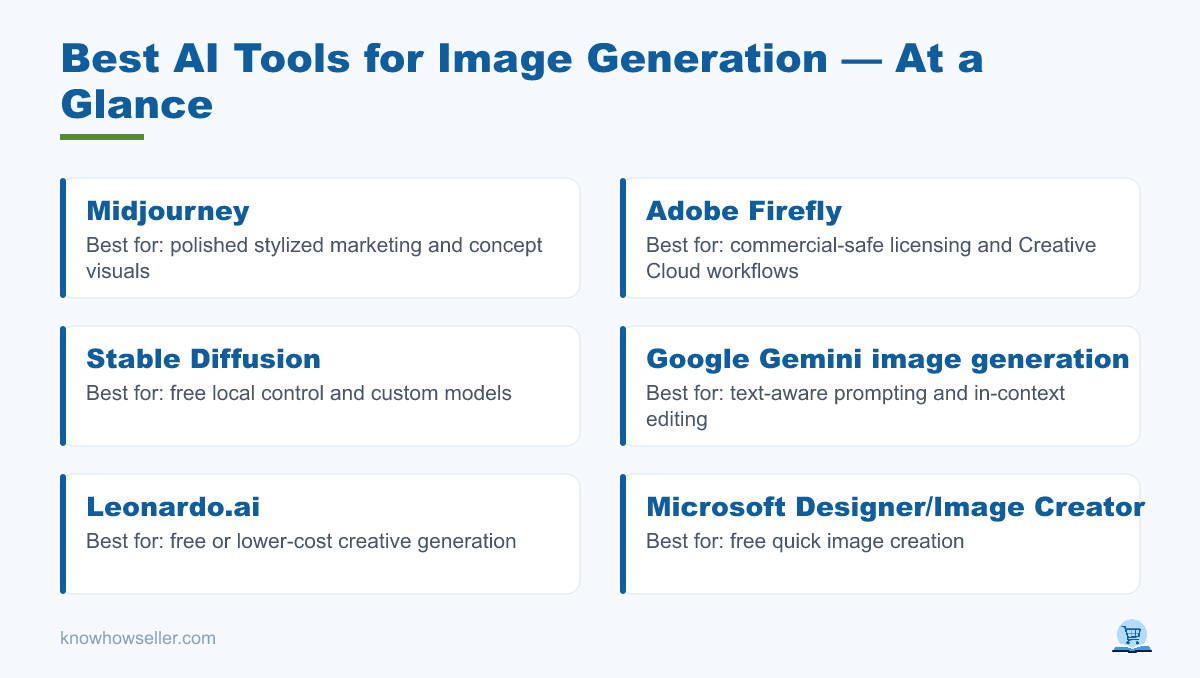Click 'polished stylized marketing and concept visuals' text

[314, 257]
